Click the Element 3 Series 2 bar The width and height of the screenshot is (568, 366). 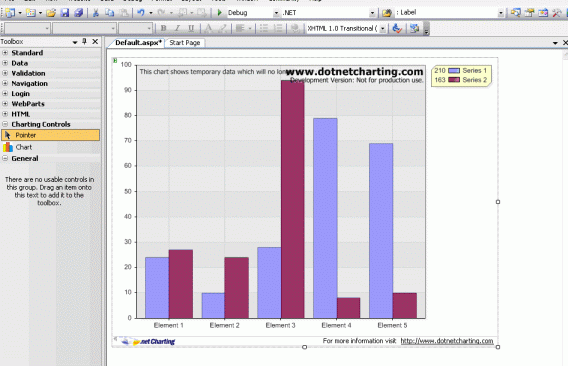(x=293, y=199)
